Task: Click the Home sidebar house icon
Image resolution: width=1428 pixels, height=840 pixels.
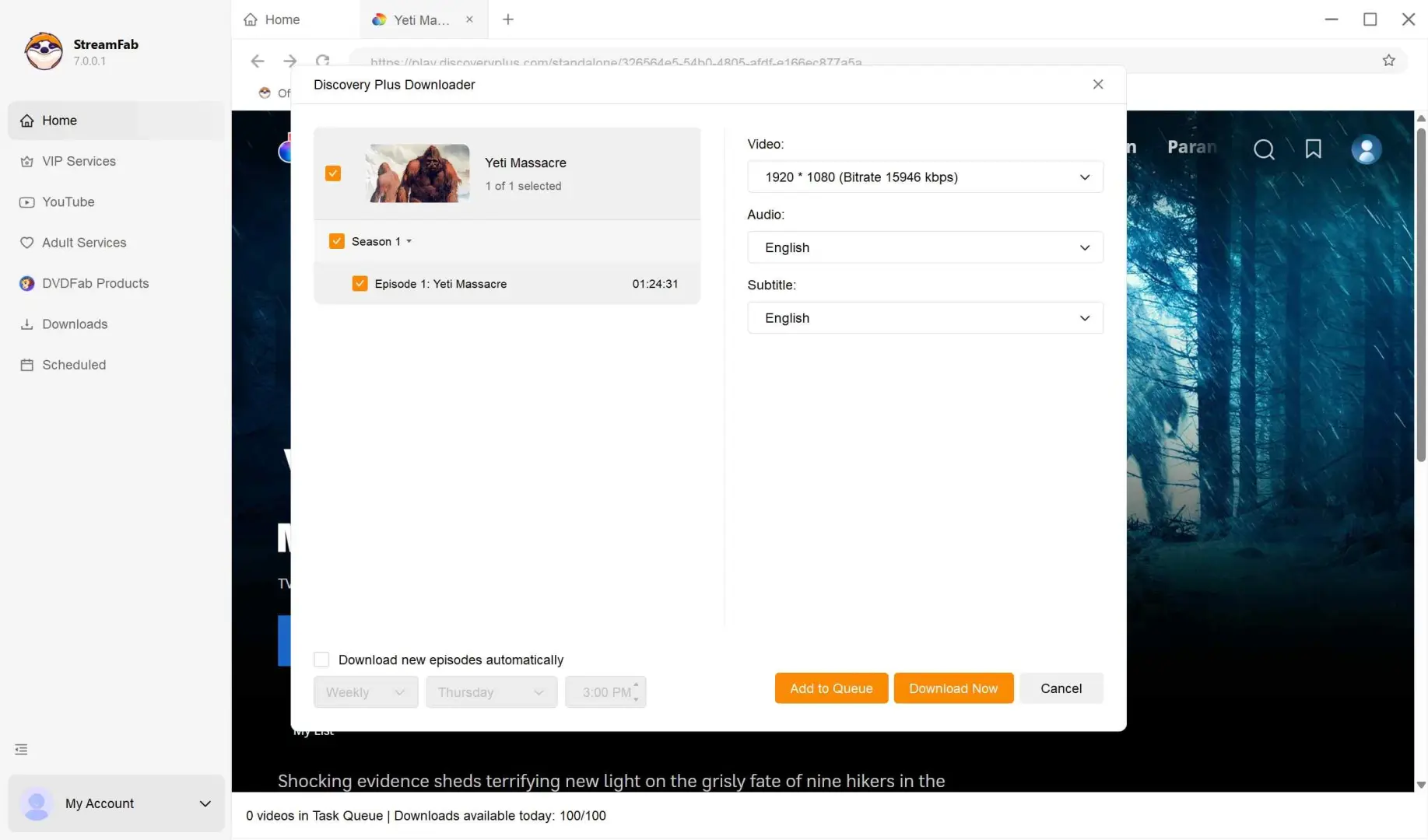Action: 26,121
